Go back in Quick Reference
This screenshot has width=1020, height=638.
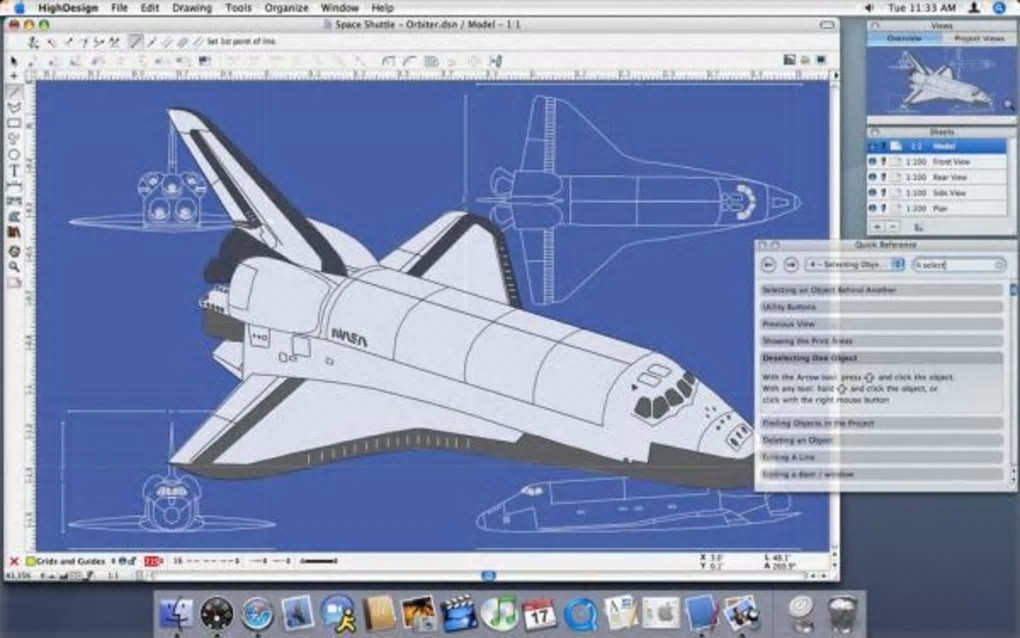click(x=768, y=265)
